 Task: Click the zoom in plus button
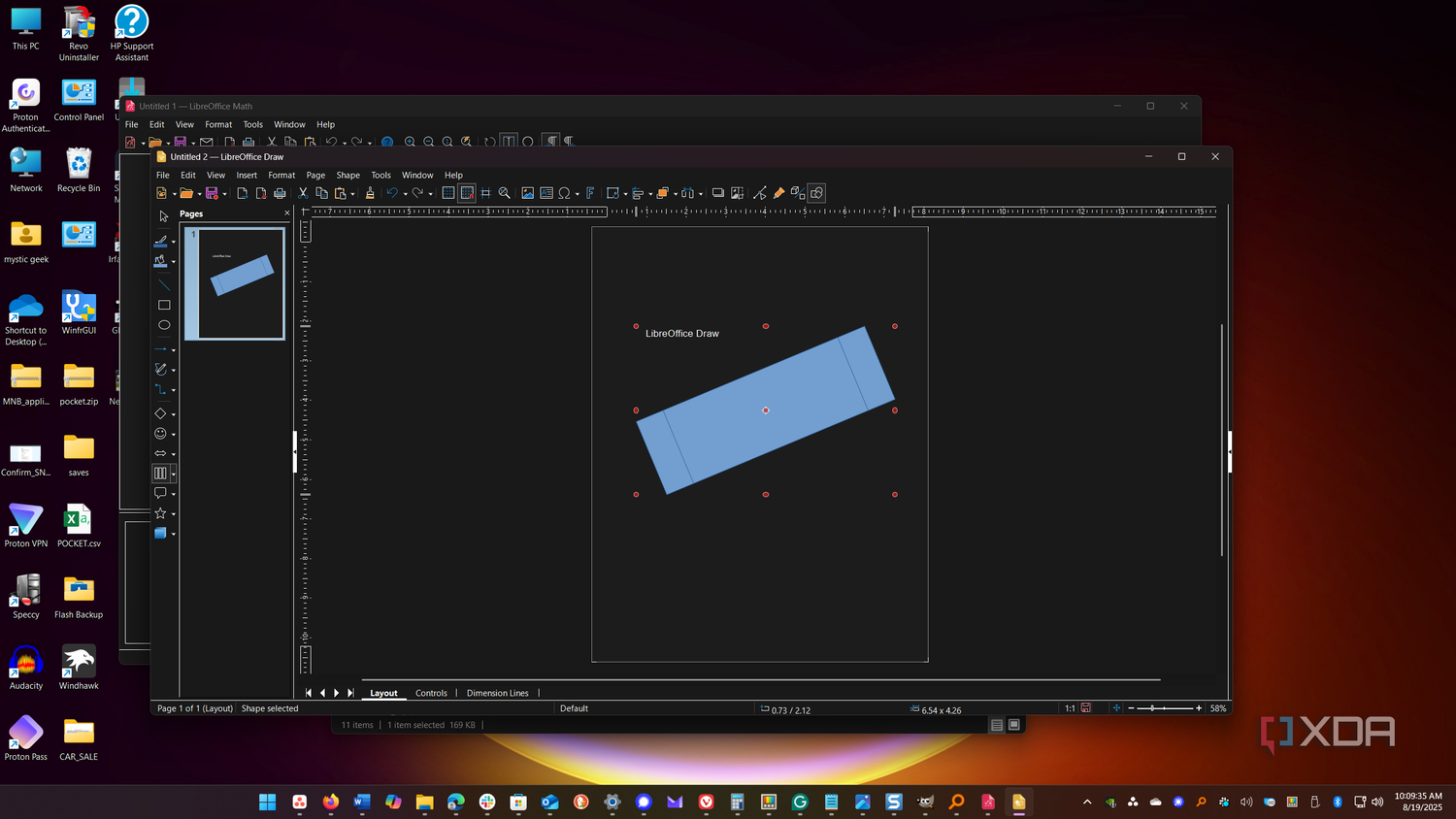pyautogui.click(x=1199, y=708)
